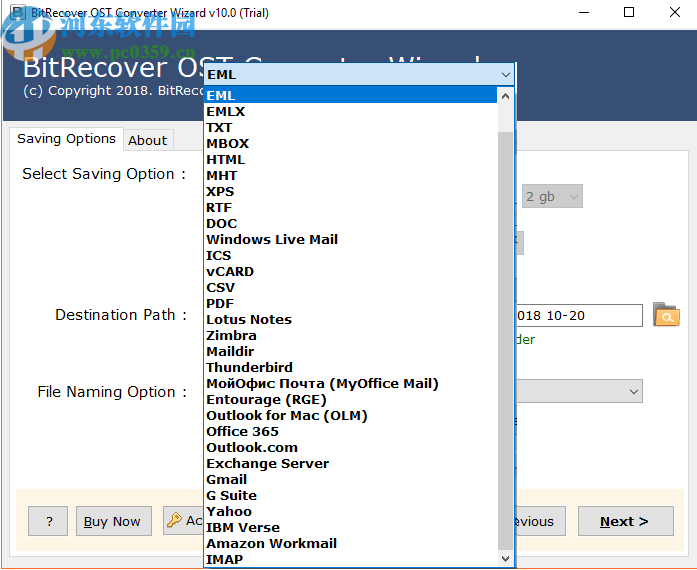Viewport: 697px width, 570px height.
Task: Go back with the Previous button
Action: [540, 521]
